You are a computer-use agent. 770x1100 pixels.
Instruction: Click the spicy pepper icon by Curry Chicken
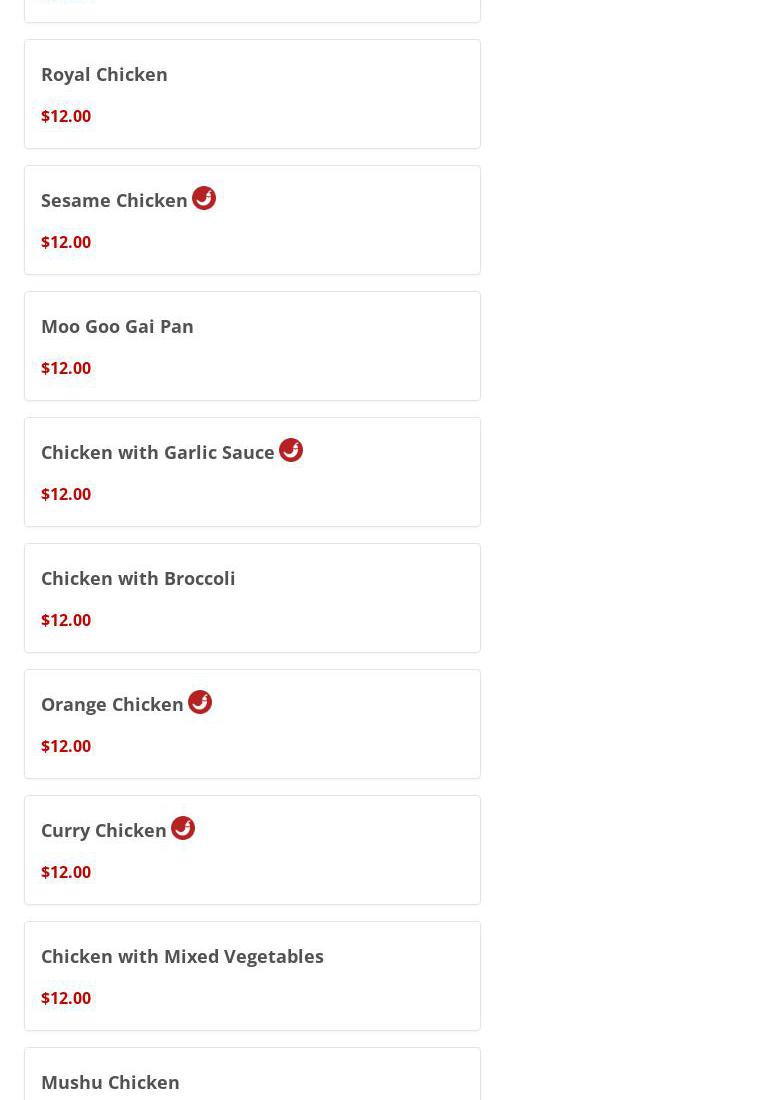183,828
